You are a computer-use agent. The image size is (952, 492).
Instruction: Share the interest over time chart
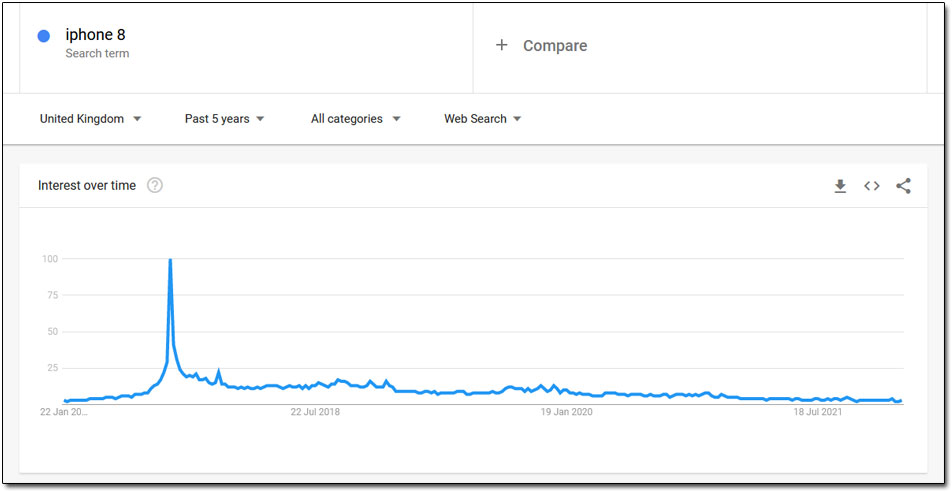click(x=903, y=186)
